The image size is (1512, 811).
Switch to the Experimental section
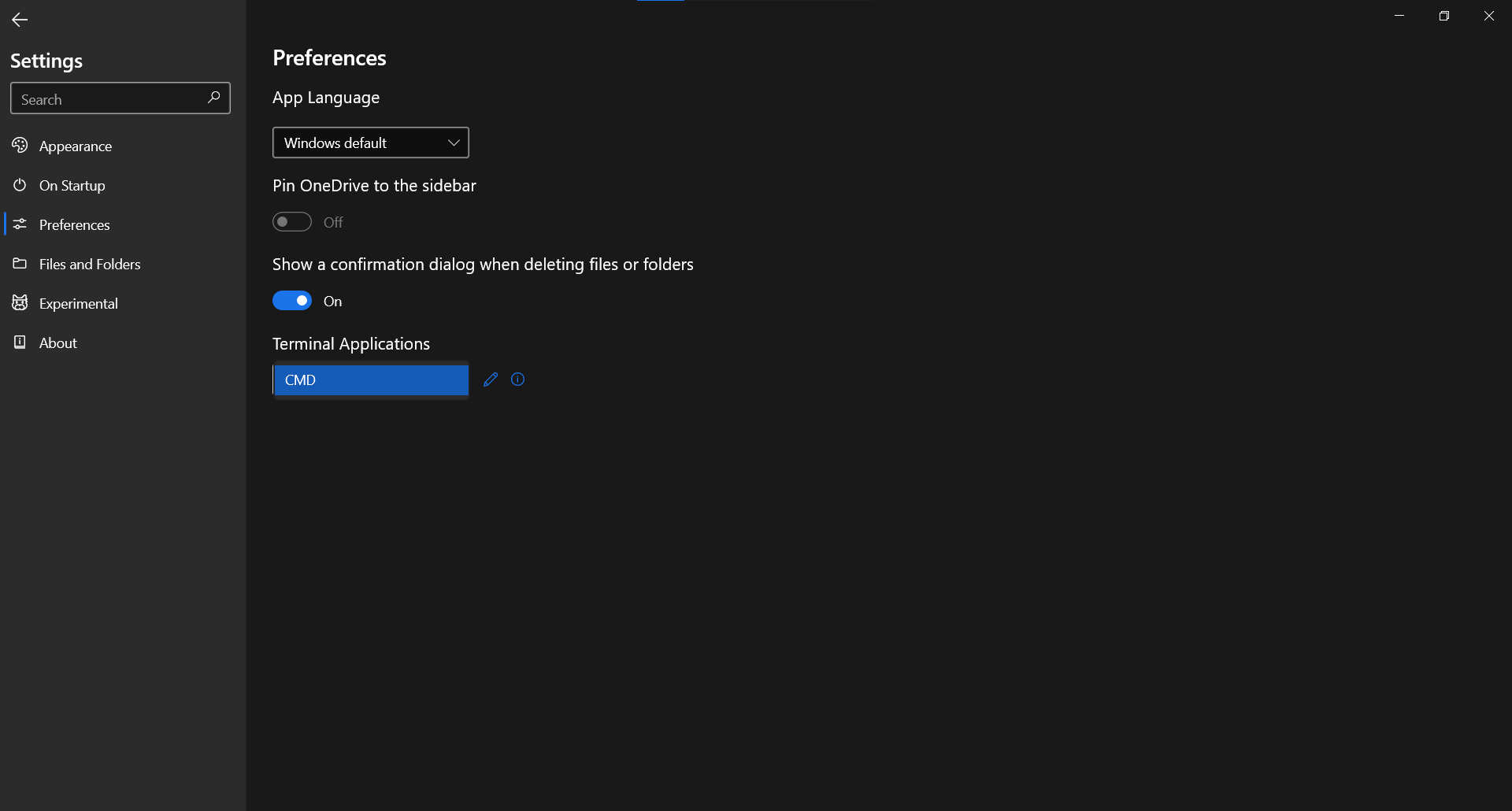tap(78, 303)
